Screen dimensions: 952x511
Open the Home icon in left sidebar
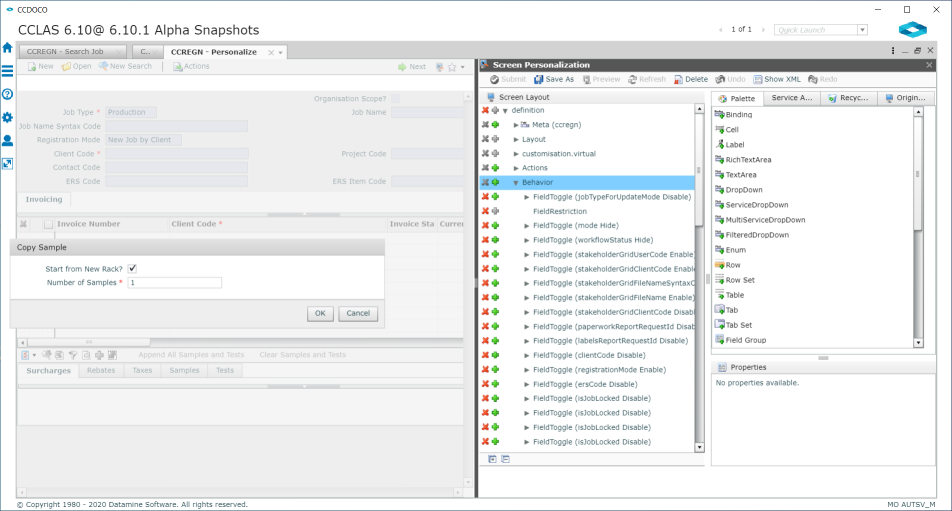pos(7,48)
